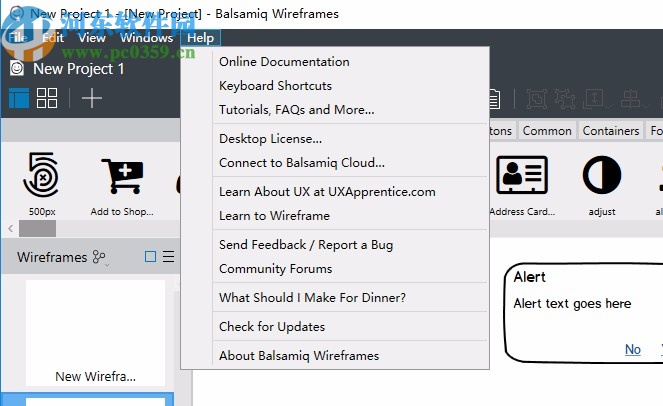Select Add to Shopping Cart icon
The image size is (663, 406).
pyautogui.click(x=122, y=177)
